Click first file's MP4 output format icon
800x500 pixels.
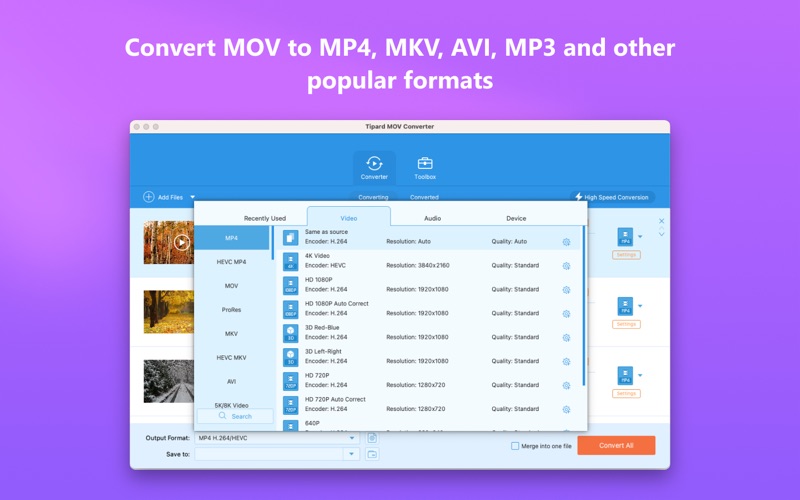point(625,237)
